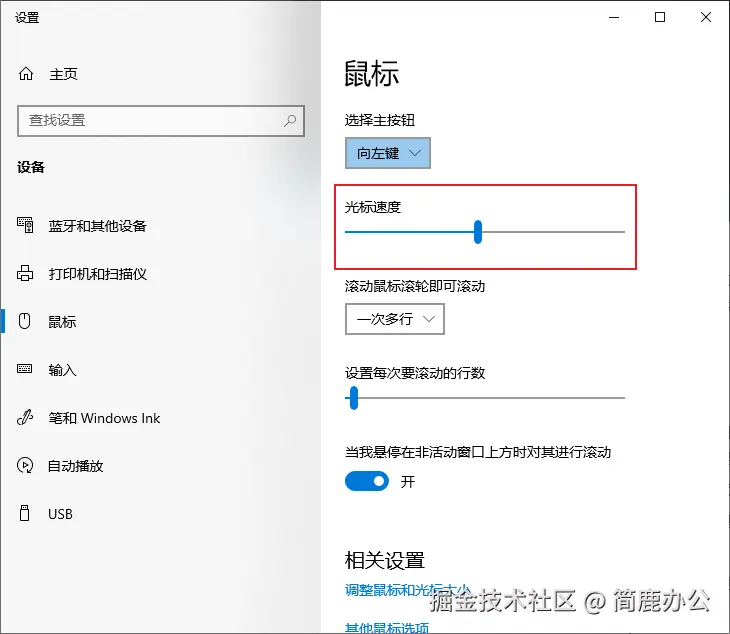The height and width of the screenshot is (634, 730).
Task: Click the 设备 section heading
Action: tap(31, 167)
